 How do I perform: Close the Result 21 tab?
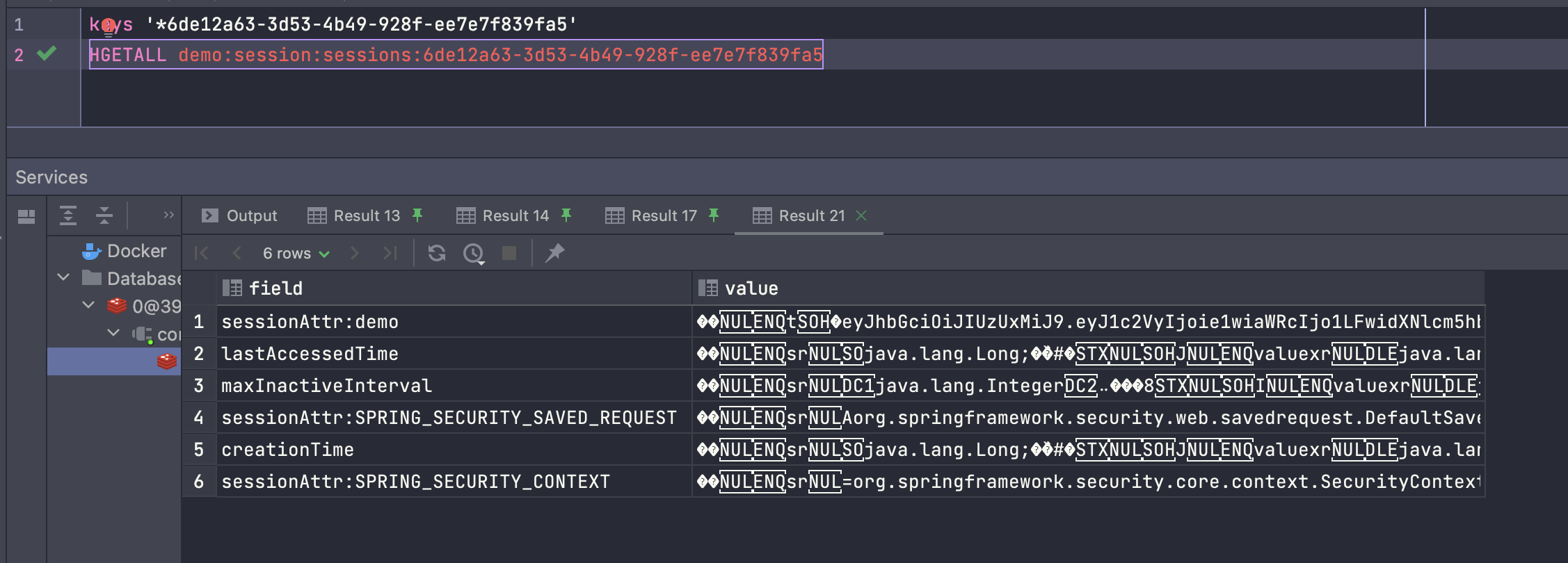(861, 215)
